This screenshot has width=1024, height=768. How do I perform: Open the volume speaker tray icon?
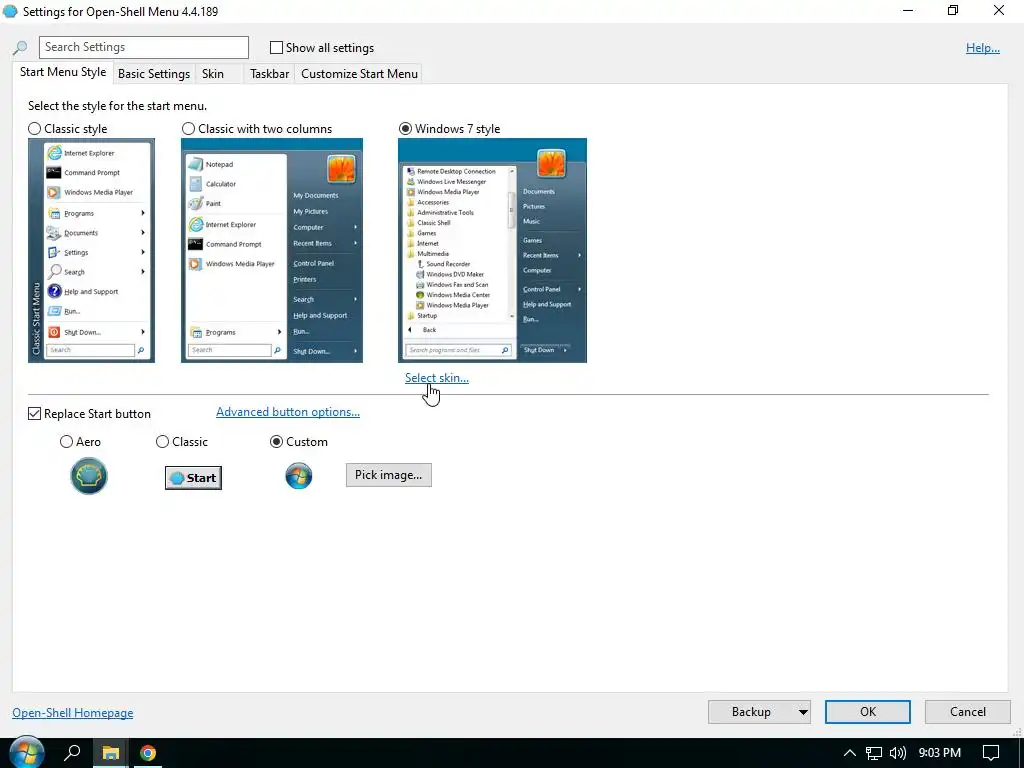coord(898,753)
